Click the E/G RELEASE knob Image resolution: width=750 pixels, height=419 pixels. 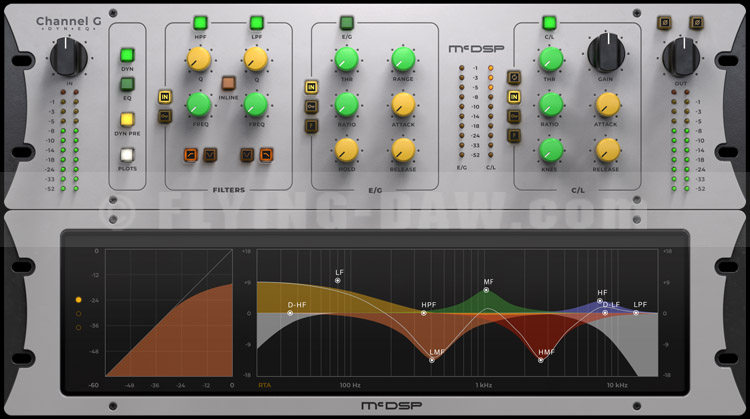(x=403, y=150)
